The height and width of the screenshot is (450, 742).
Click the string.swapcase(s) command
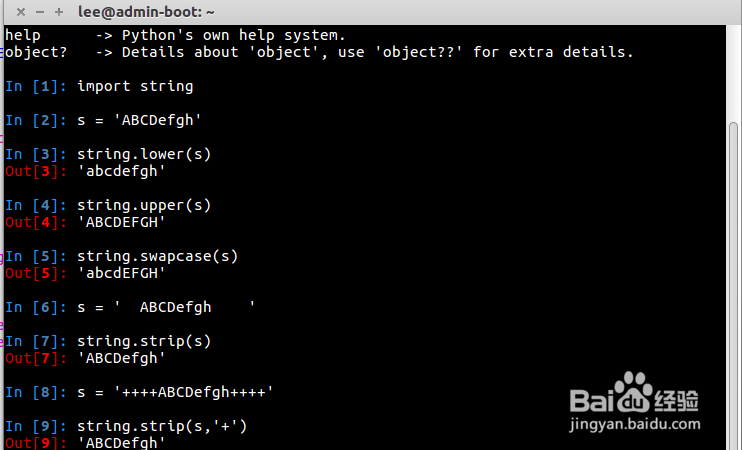tap(158, 256)
